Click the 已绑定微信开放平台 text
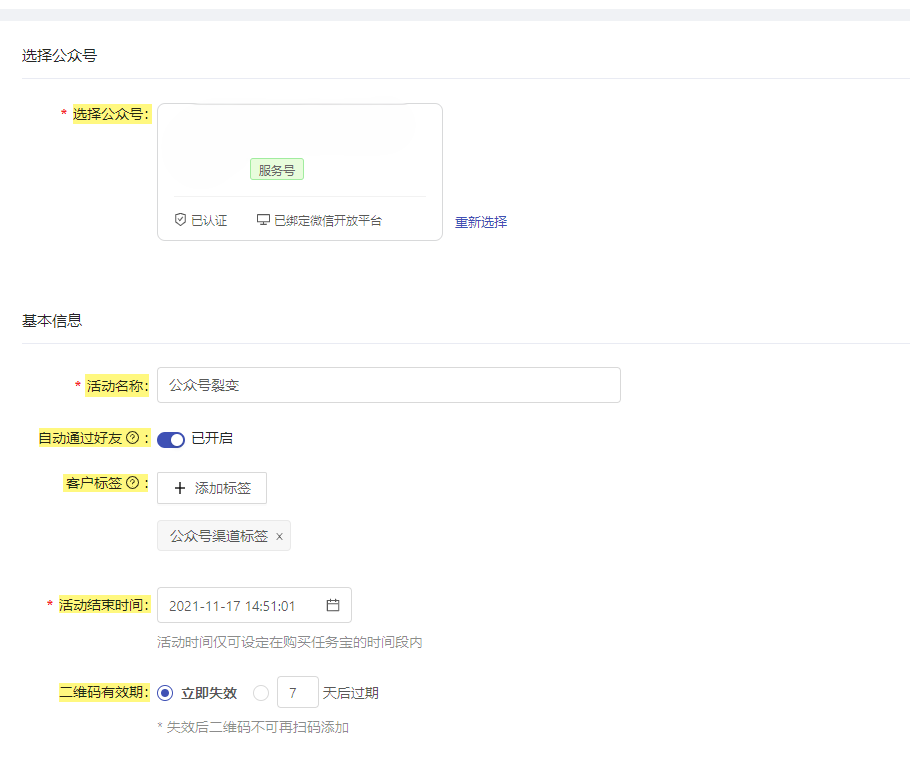This screenshot has width=910, height=771. click(x=328, y=221)
